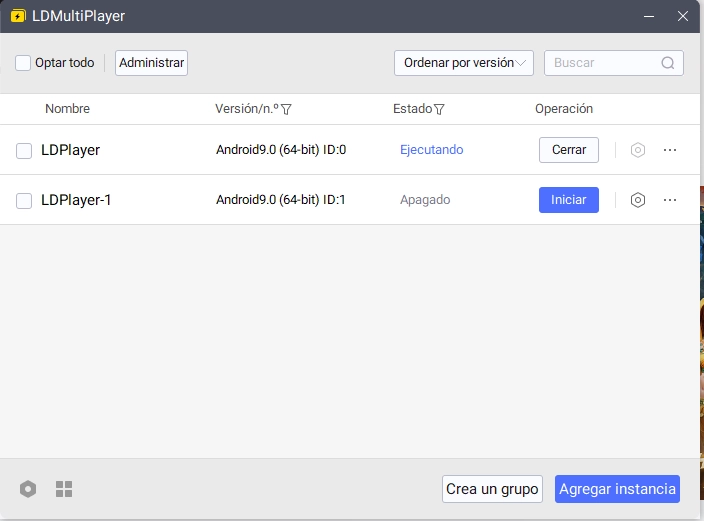Filter by Estado using funnel icon
This screenshot has width=704, height=521.
439,109
